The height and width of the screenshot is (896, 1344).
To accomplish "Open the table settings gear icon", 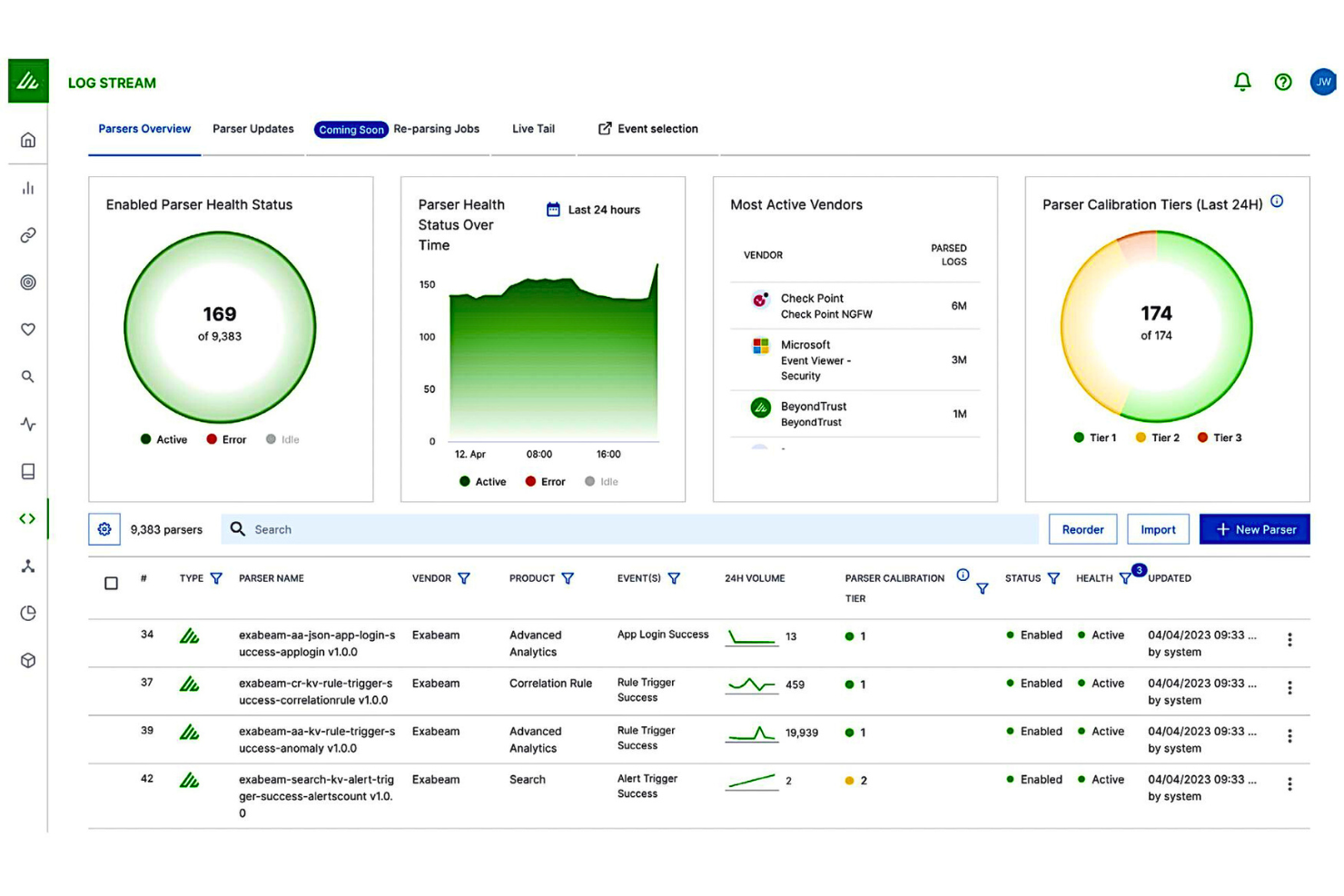I will click(104, 528).
